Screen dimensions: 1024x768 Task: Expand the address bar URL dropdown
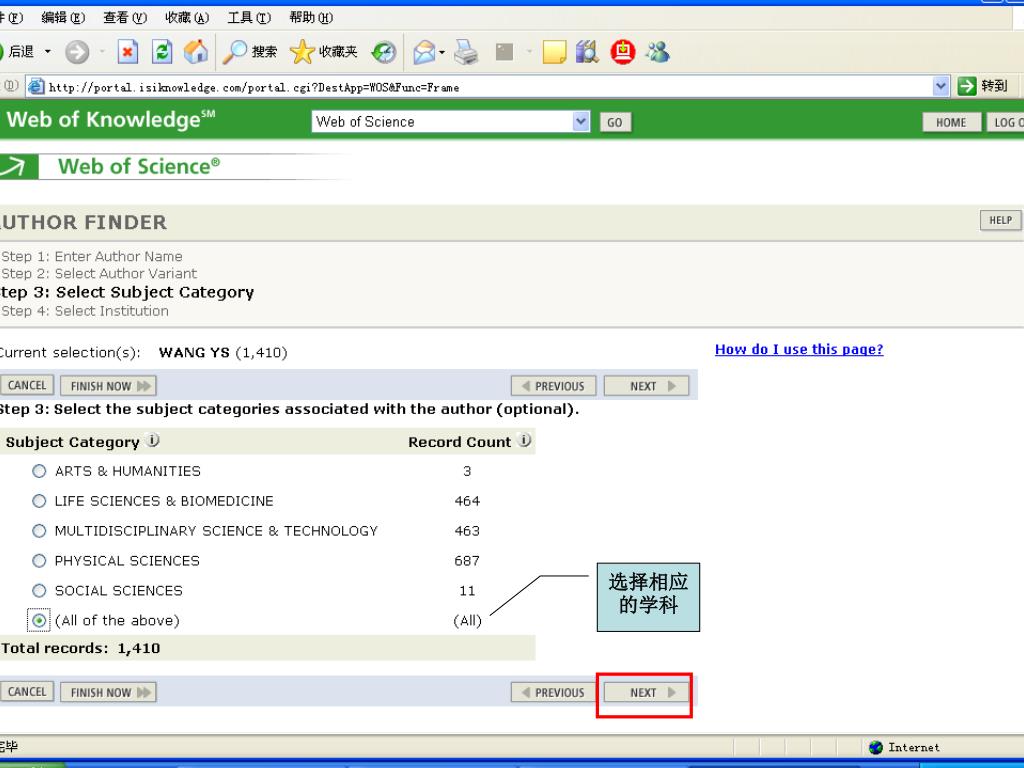[x=940, y=86]
